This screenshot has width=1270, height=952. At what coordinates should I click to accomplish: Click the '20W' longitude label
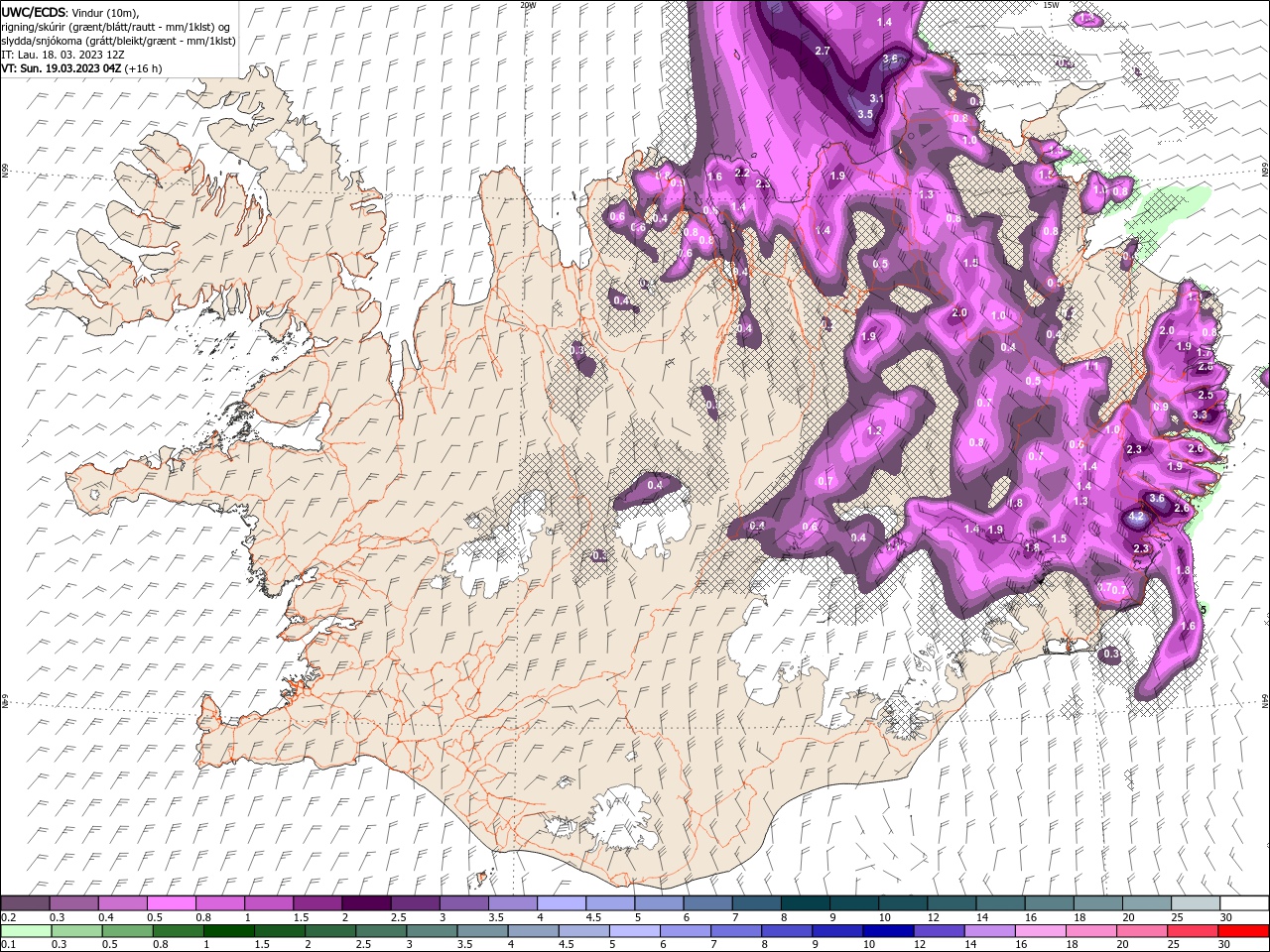pyautogui.click(x=528, y=5)
